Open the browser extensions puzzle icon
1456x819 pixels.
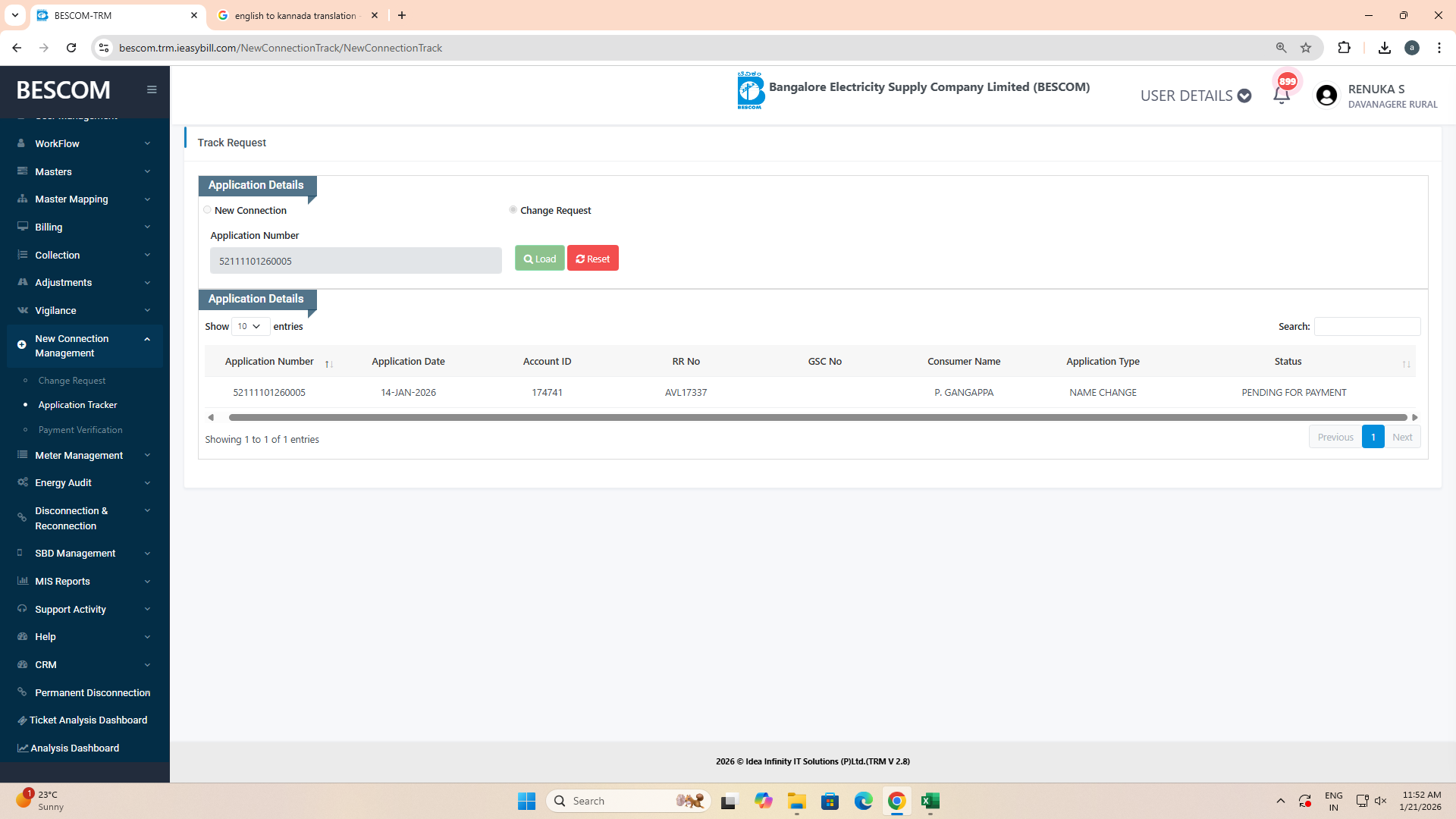coord(1344,48)
